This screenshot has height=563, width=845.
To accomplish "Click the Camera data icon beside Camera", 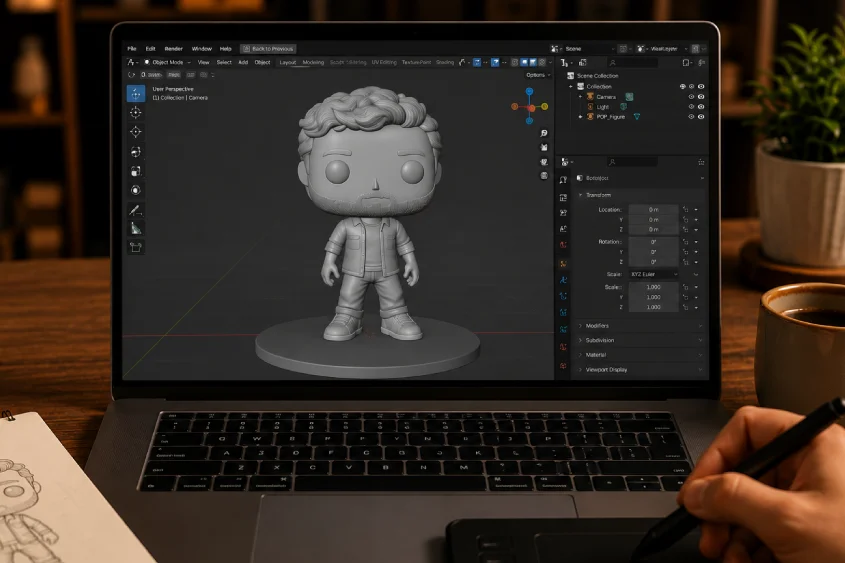I will (629, 97).
